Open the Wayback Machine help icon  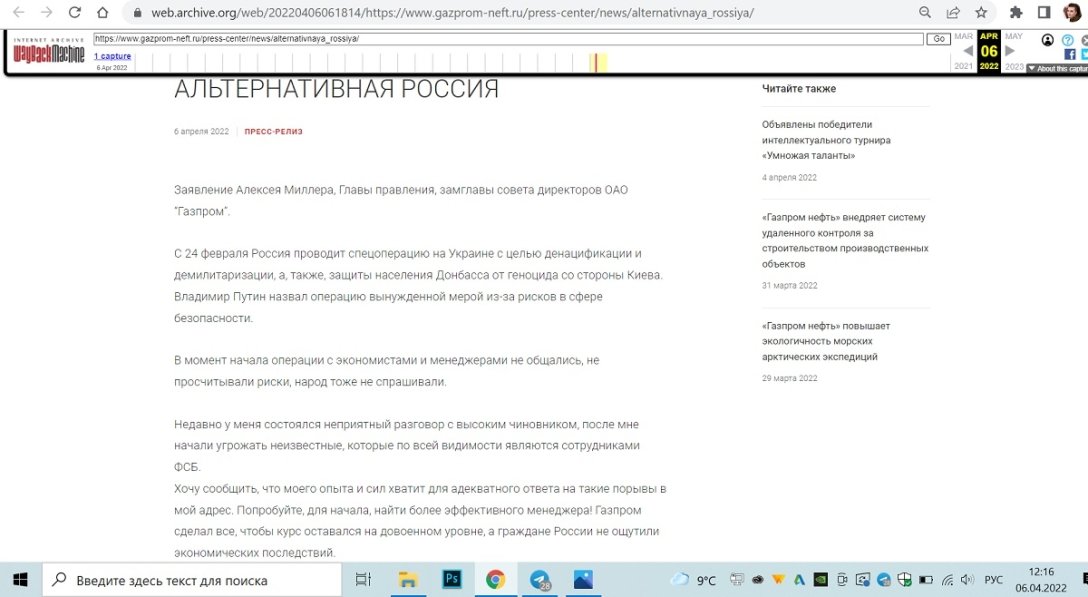(1068, 40)
